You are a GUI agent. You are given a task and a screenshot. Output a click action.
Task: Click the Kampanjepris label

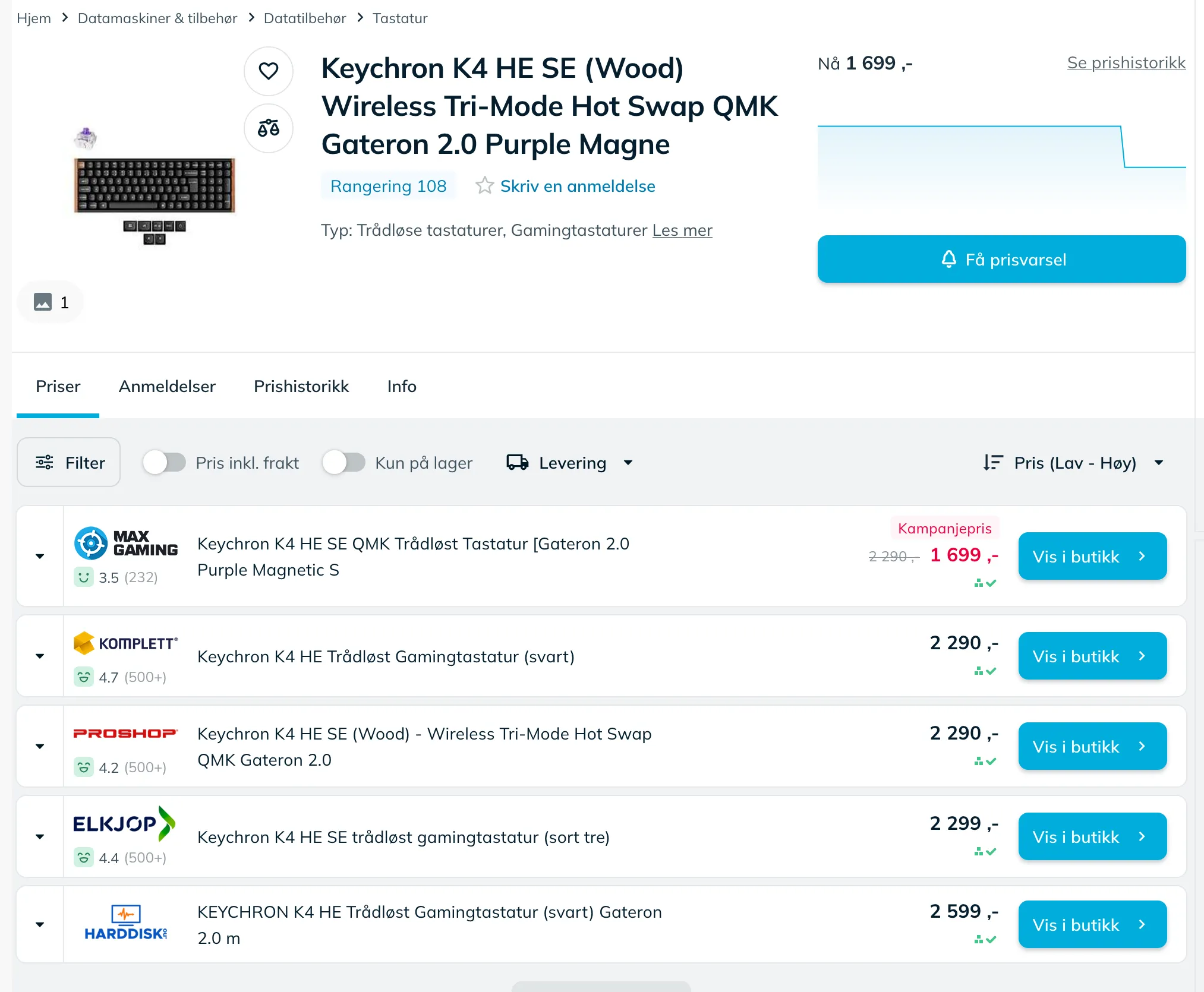(x=945, y=528)
